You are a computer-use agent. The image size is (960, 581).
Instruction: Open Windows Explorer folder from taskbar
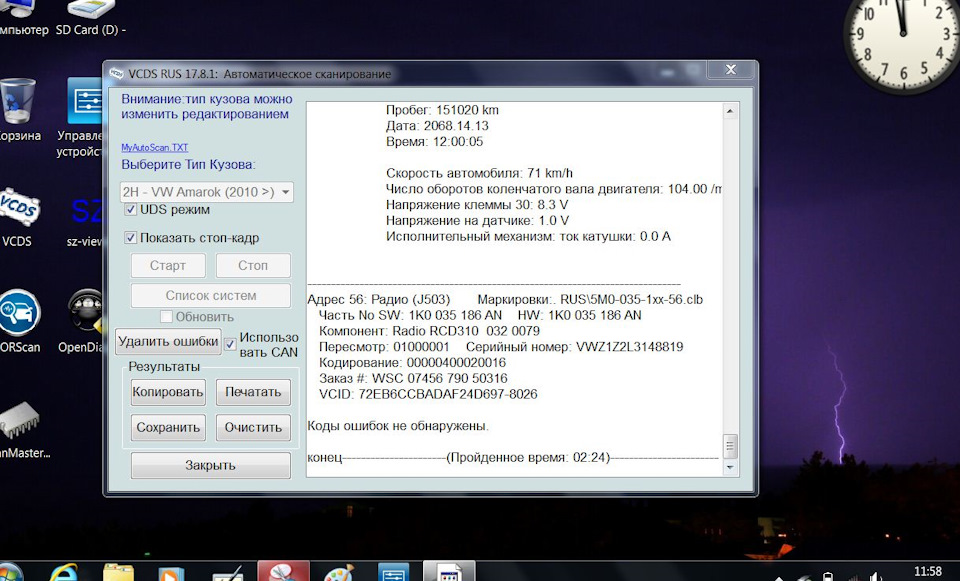coord(118,573)
